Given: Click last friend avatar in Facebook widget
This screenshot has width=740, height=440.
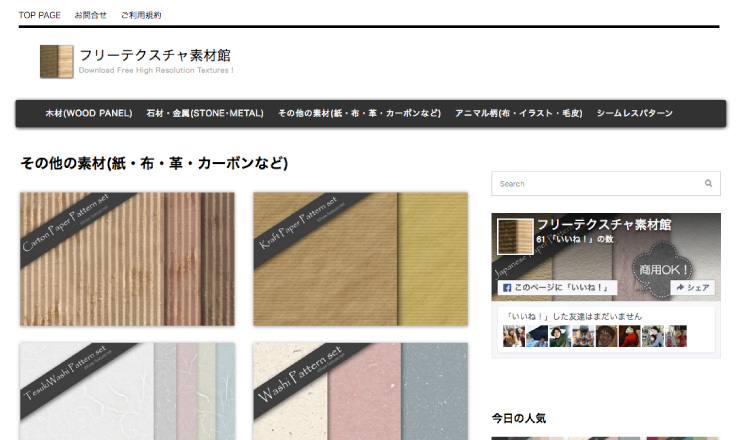Looking at the screenshot, I should tap(676, 336).
